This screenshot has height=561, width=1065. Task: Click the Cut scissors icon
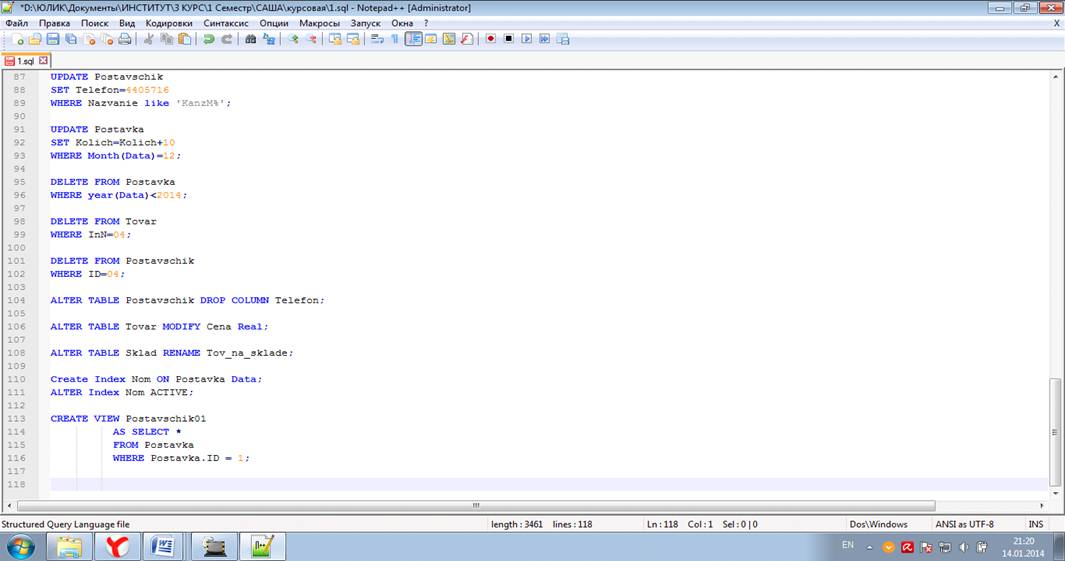[x=149, y=39]
